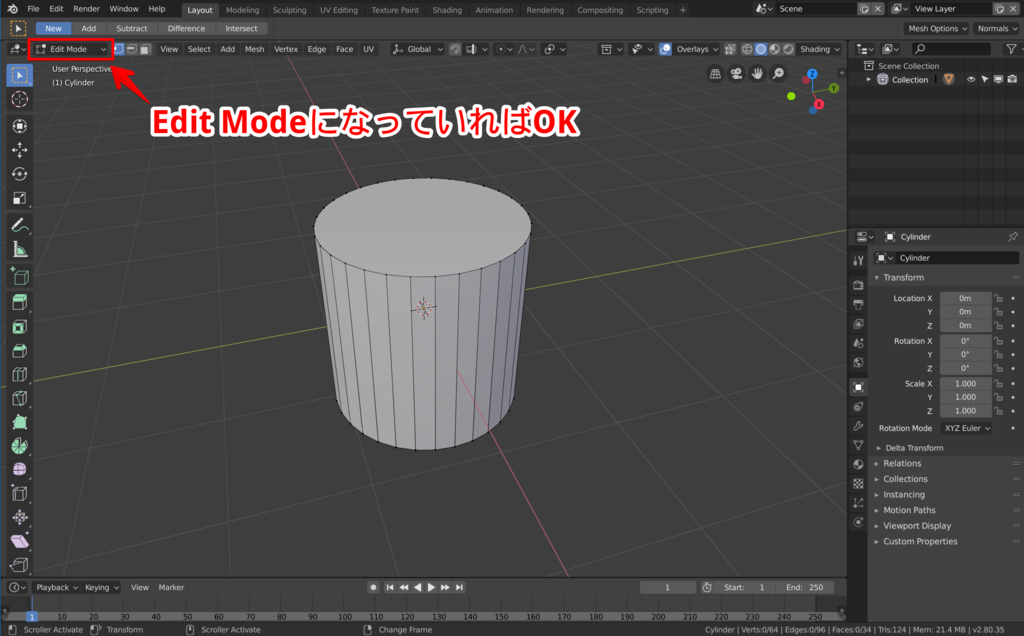
Task: Click the Difference selection button
Action: tap(186, 28)
